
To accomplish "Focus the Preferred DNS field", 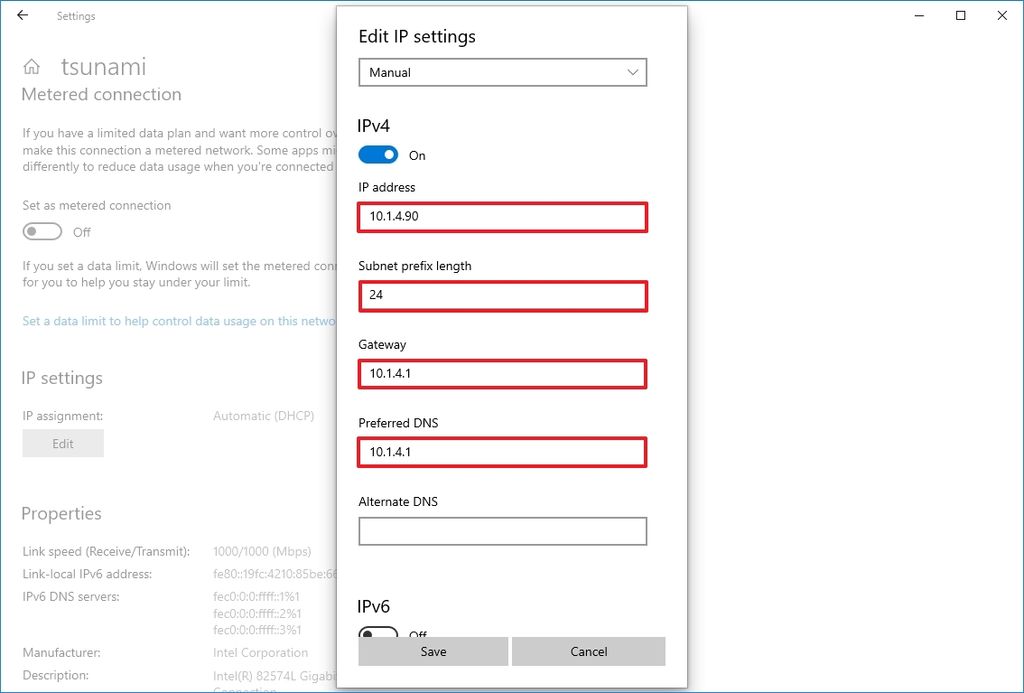I will pyautogui.click(x=502, y=452).
